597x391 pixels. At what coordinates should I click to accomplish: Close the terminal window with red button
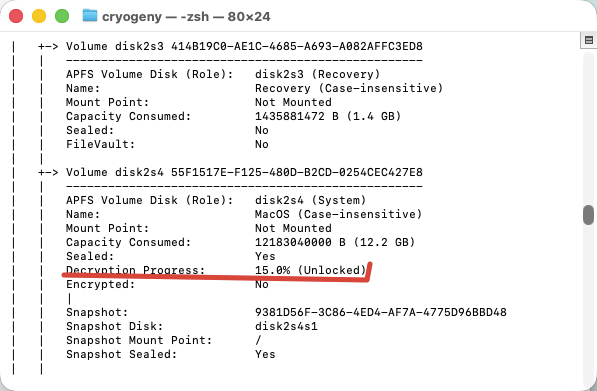coord(16,16)
